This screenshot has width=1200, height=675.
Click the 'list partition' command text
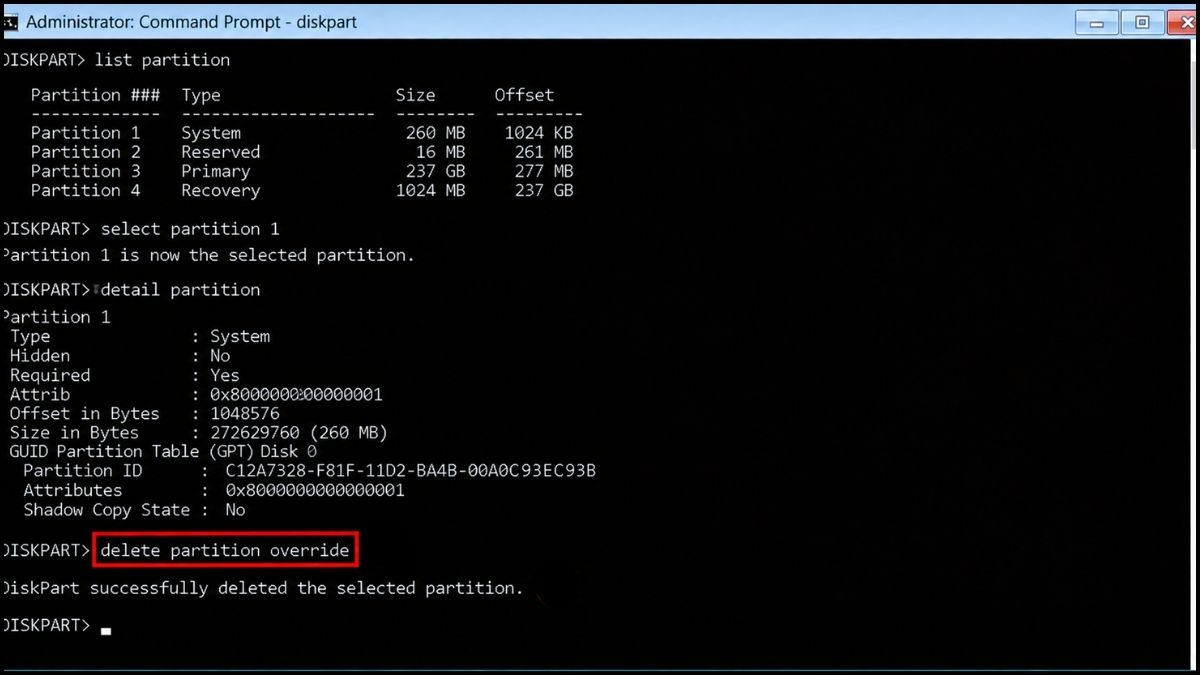pyautogui.click(x=162, y=60)
